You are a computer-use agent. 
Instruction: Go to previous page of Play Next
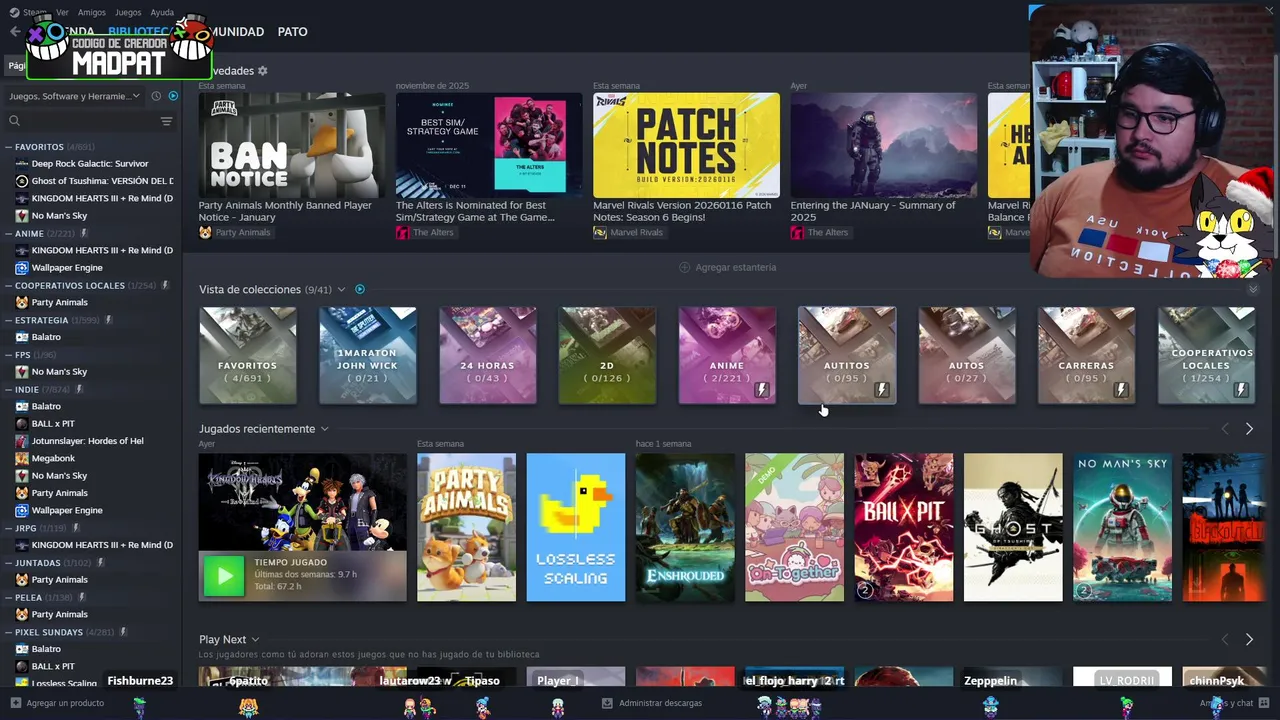coord(1225,639)
